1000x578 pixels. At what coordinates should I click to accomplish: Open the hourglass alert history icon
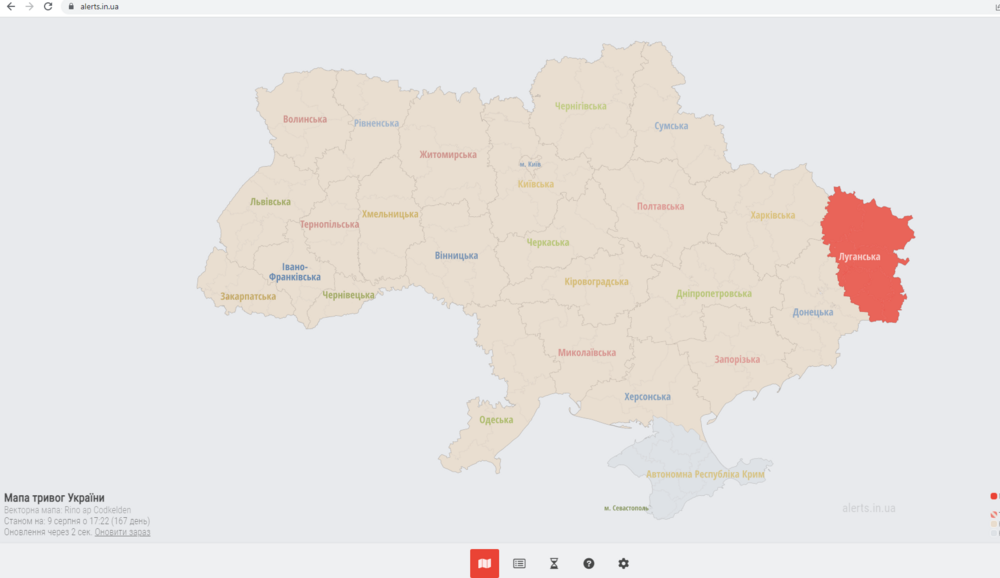(553, 562)
